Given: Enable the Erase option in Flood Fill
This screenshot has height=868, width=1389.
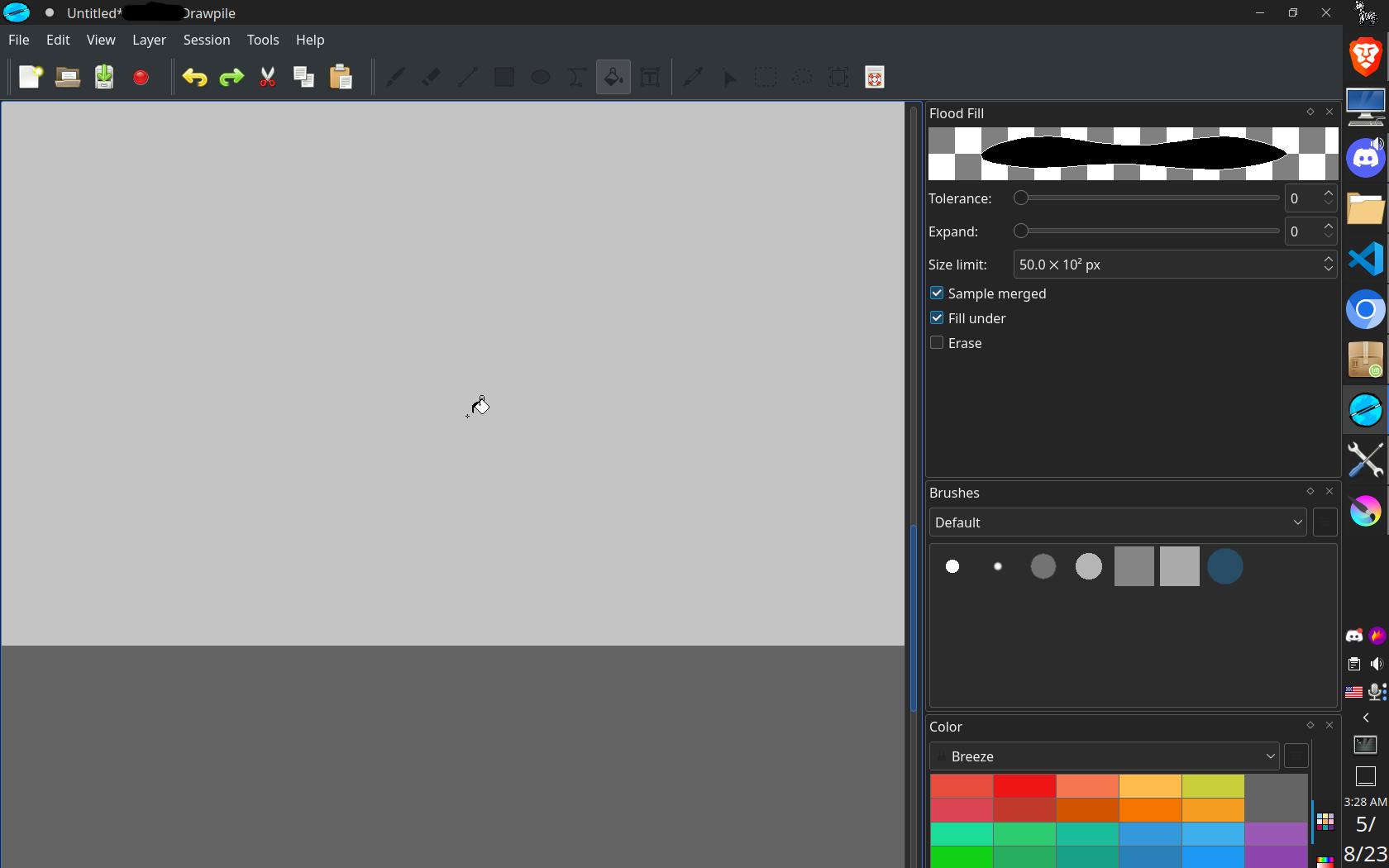Looking at the screenshot, I should coord(937,342).
